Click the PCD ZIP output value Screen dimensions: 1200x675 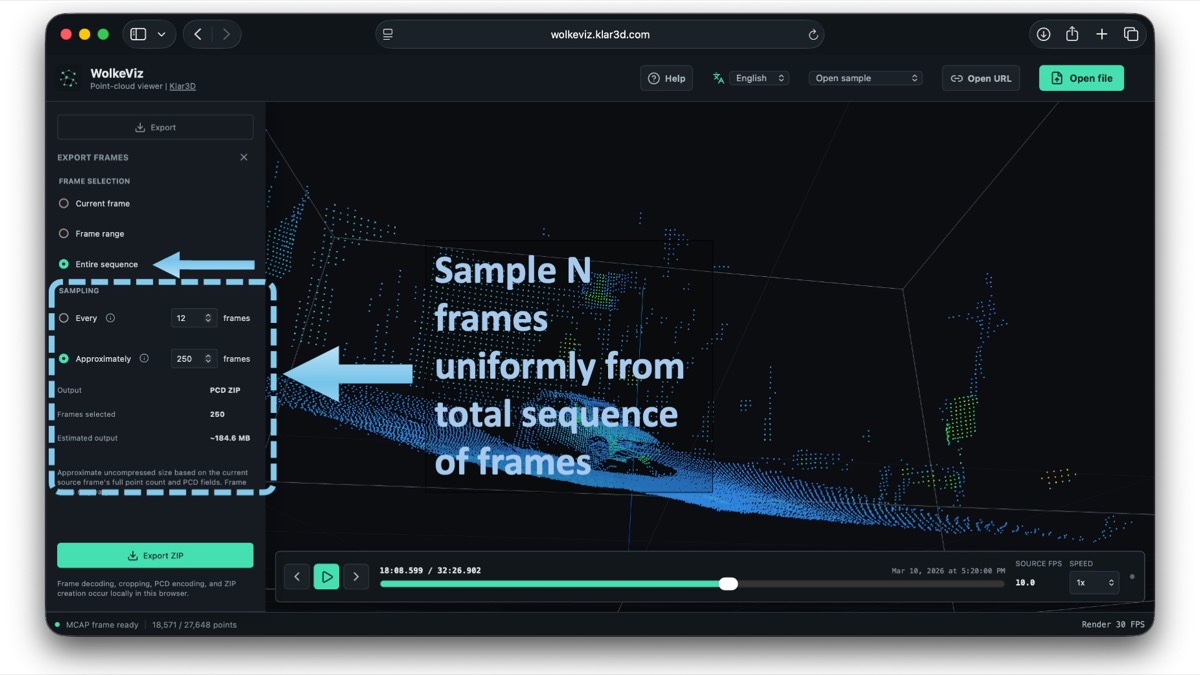point(224,390)
